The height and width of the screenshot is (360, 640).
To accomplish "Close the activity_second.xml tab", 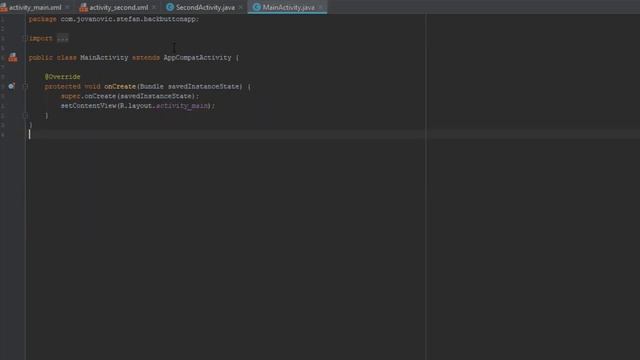I will click(153, 7).
